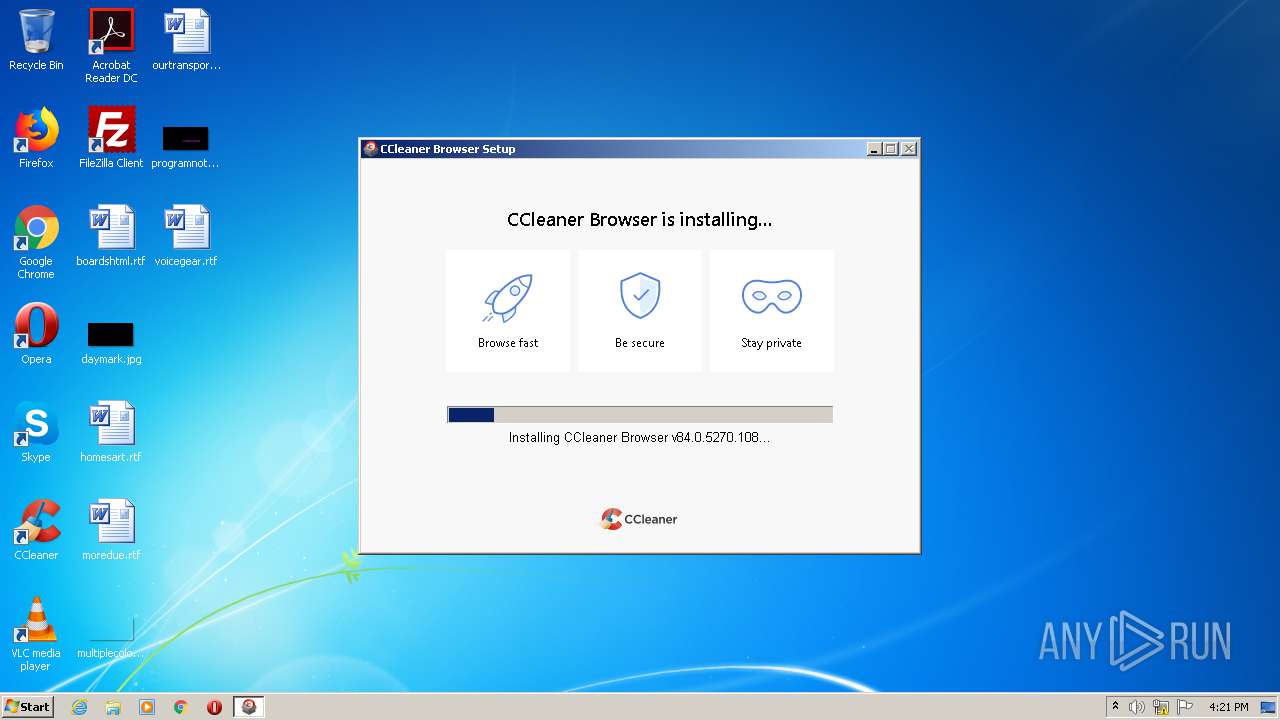Launch Google Chrome desktop shortcut
Screen dimensions: 1280x720
click(36, 242)
